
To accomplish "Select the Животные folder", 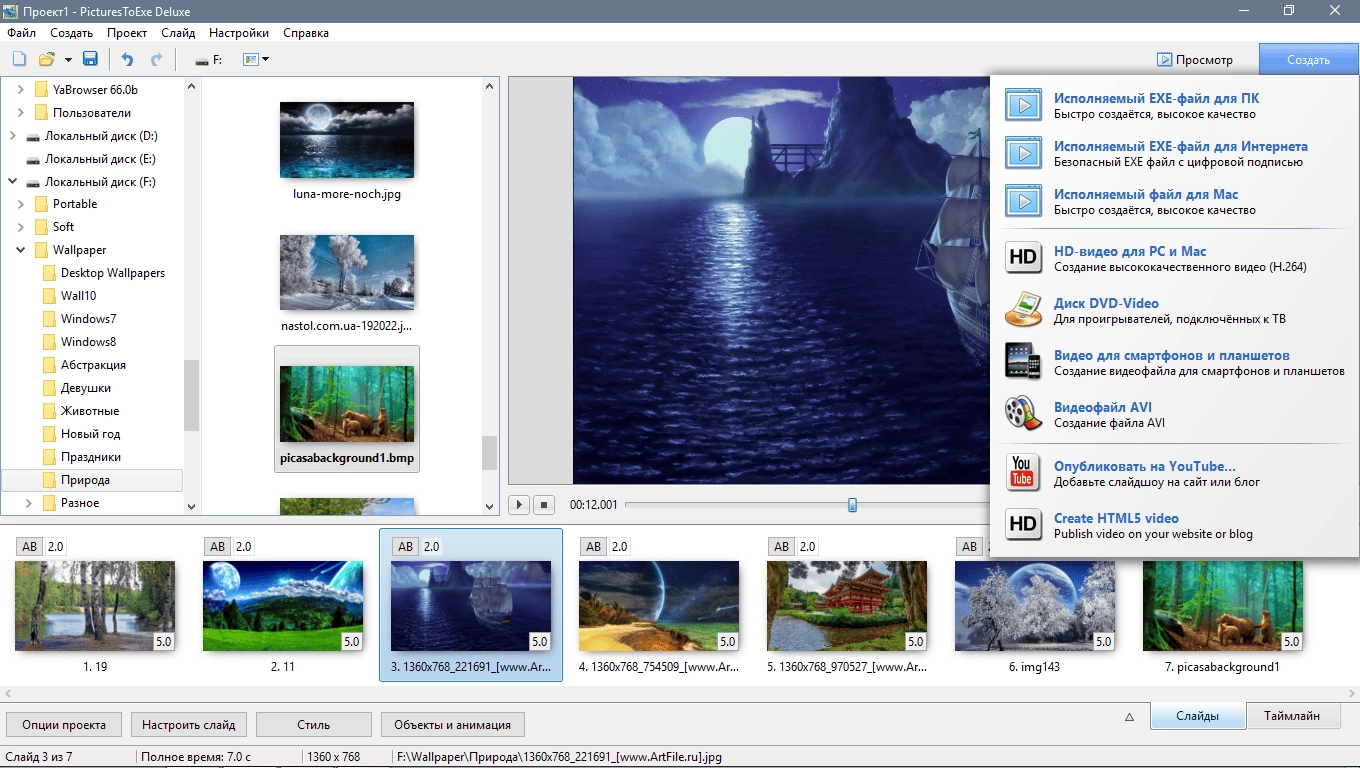I will tap(80, 411).
